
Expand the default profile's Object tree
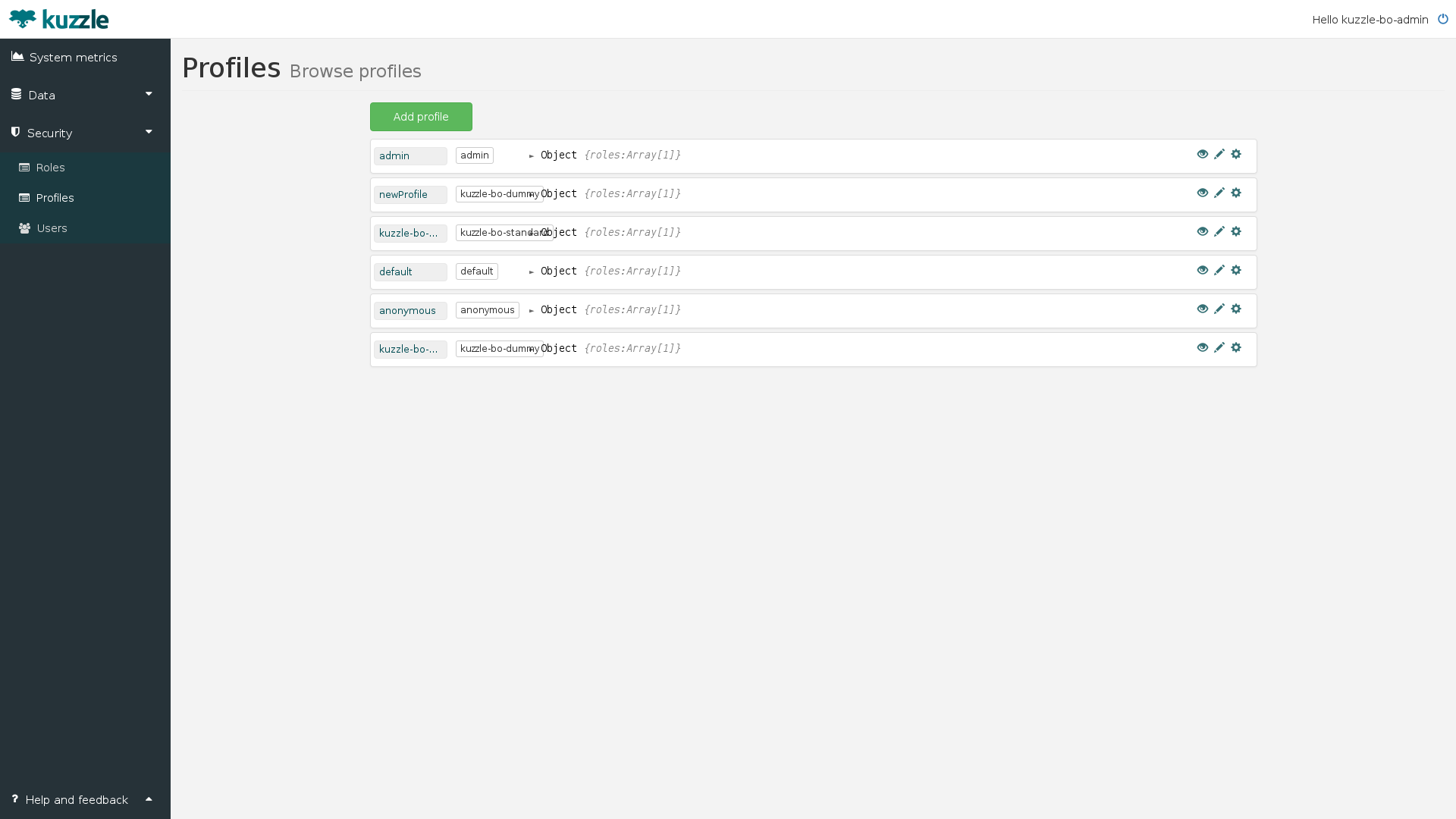532,272
